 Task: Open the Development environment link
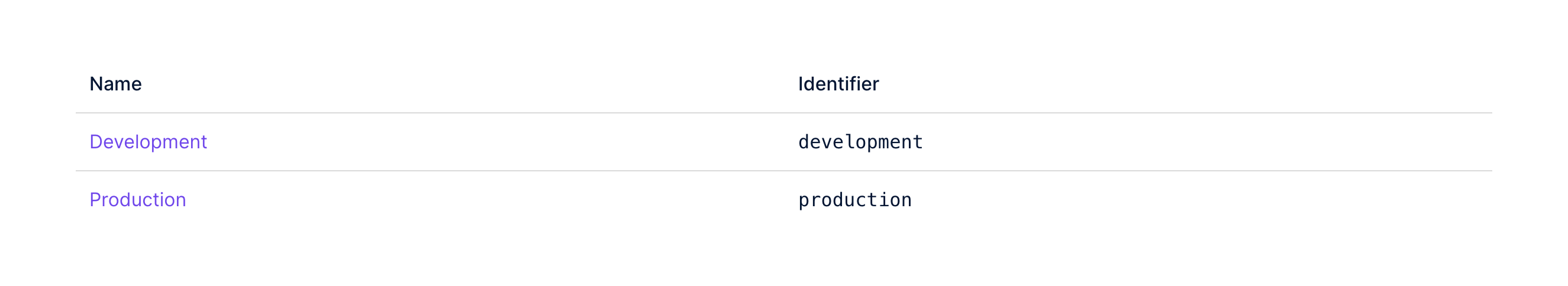coord(148,142)
